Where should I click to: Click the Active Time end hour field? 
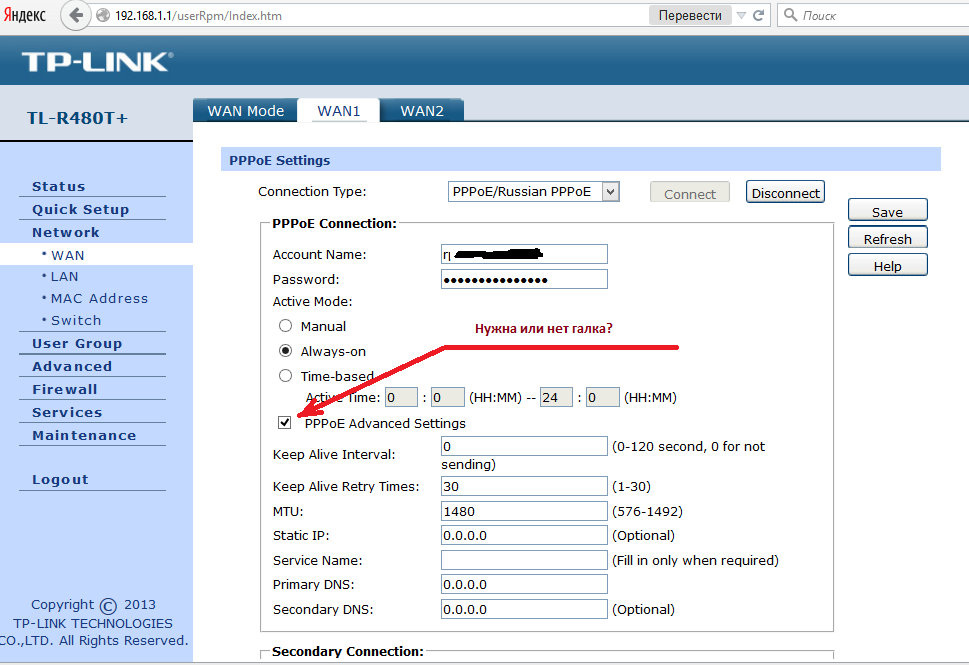point(556,397)
